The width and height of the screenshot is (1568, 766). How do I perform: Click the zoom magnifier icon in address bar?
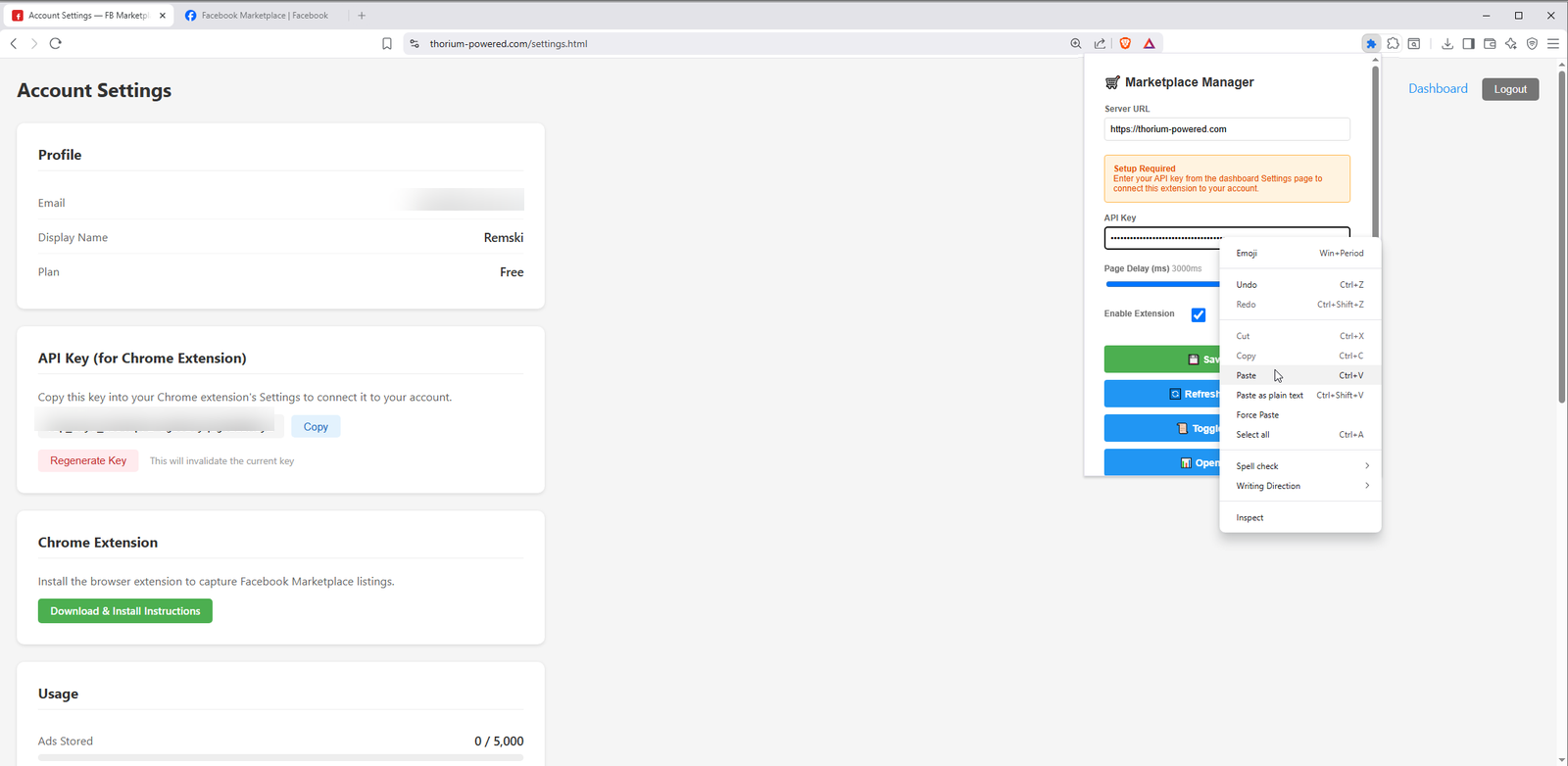pyautogui.click(x=1076, y=43)
